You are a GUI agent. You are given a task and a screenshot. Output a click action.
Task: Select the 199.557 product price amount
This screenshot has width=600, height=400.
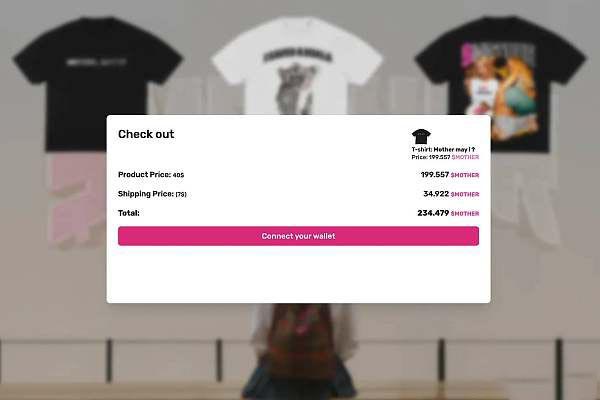pyautogui.click(x=435, y=175)
